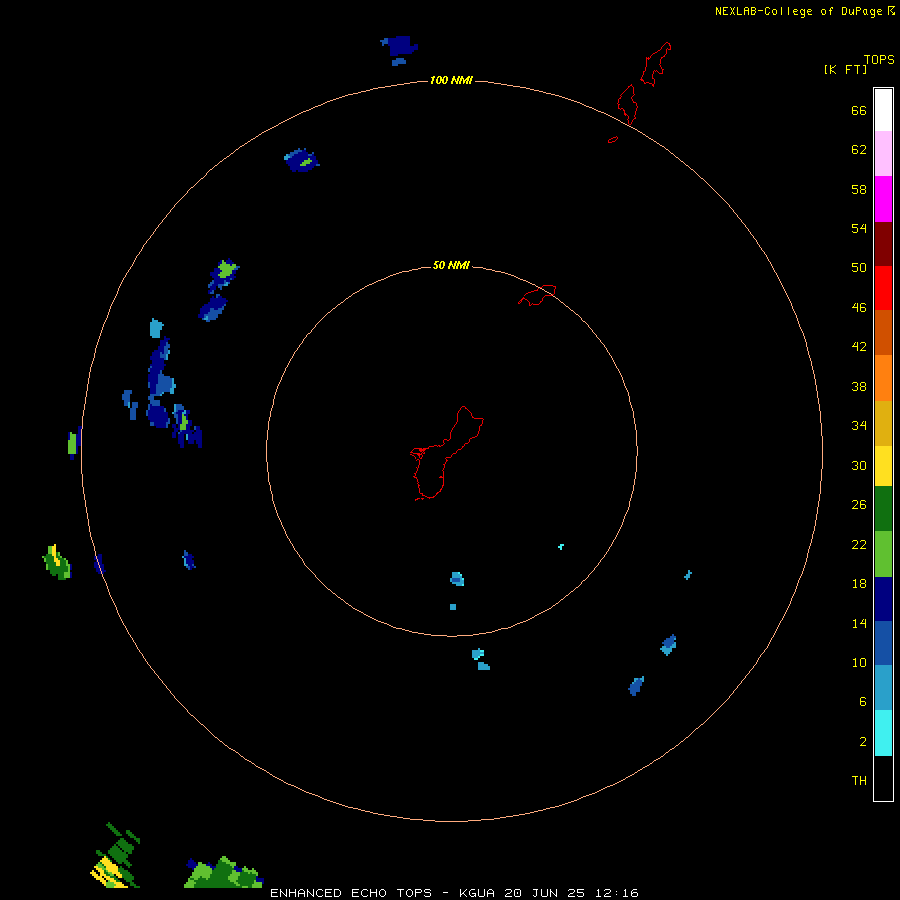Select the cyan legend swatch near bottom

[883, 733]
